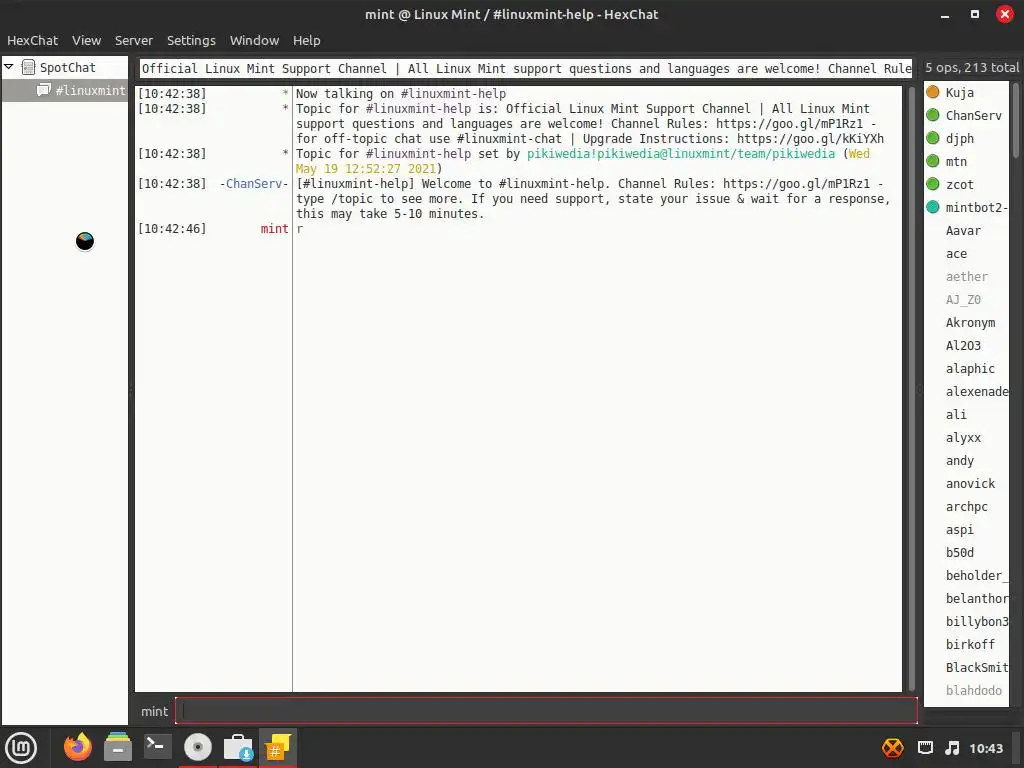Open the Linux Mint start menu
The image size is (1024, 768).
pos(21,747)
